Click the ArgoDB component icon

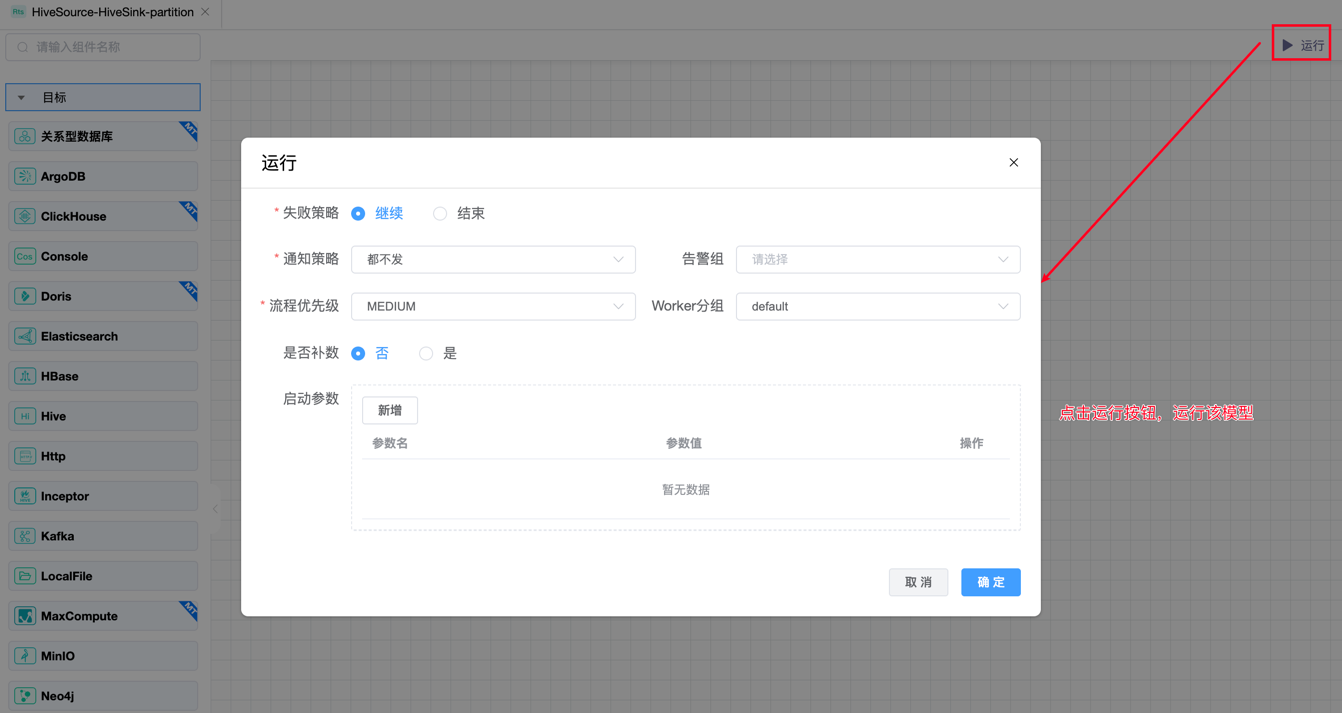point(25,177)
